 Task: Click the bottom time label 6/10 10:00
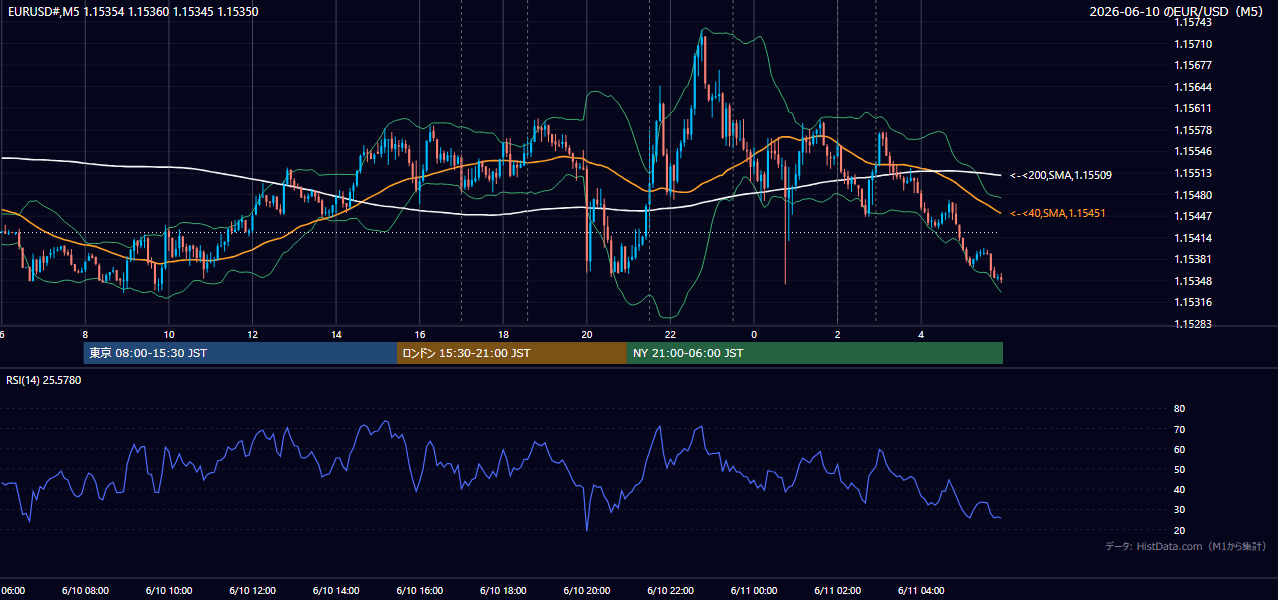tap(169, 591)
